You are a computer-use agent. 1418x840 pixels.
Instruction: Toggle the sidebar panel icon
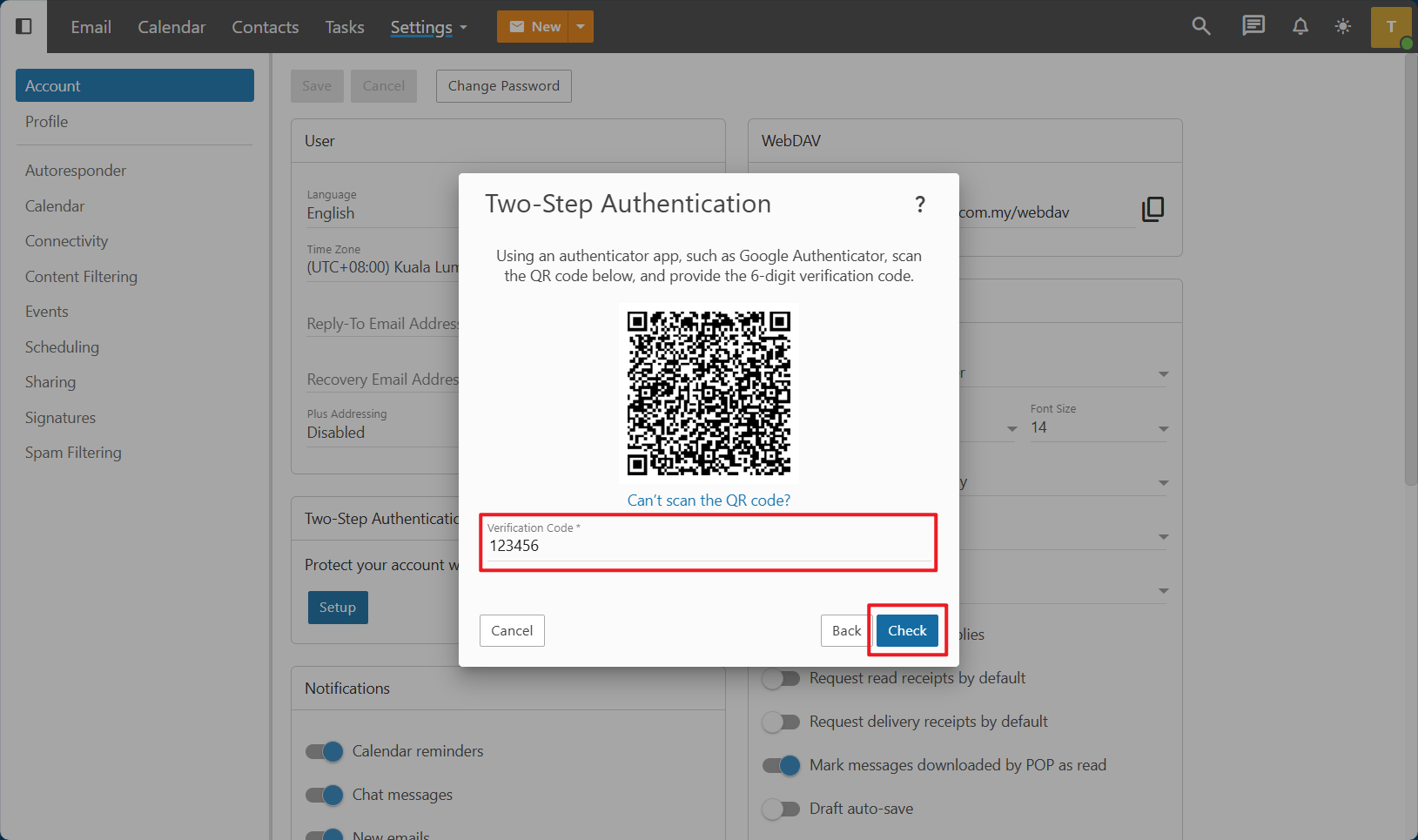[24, 26]
